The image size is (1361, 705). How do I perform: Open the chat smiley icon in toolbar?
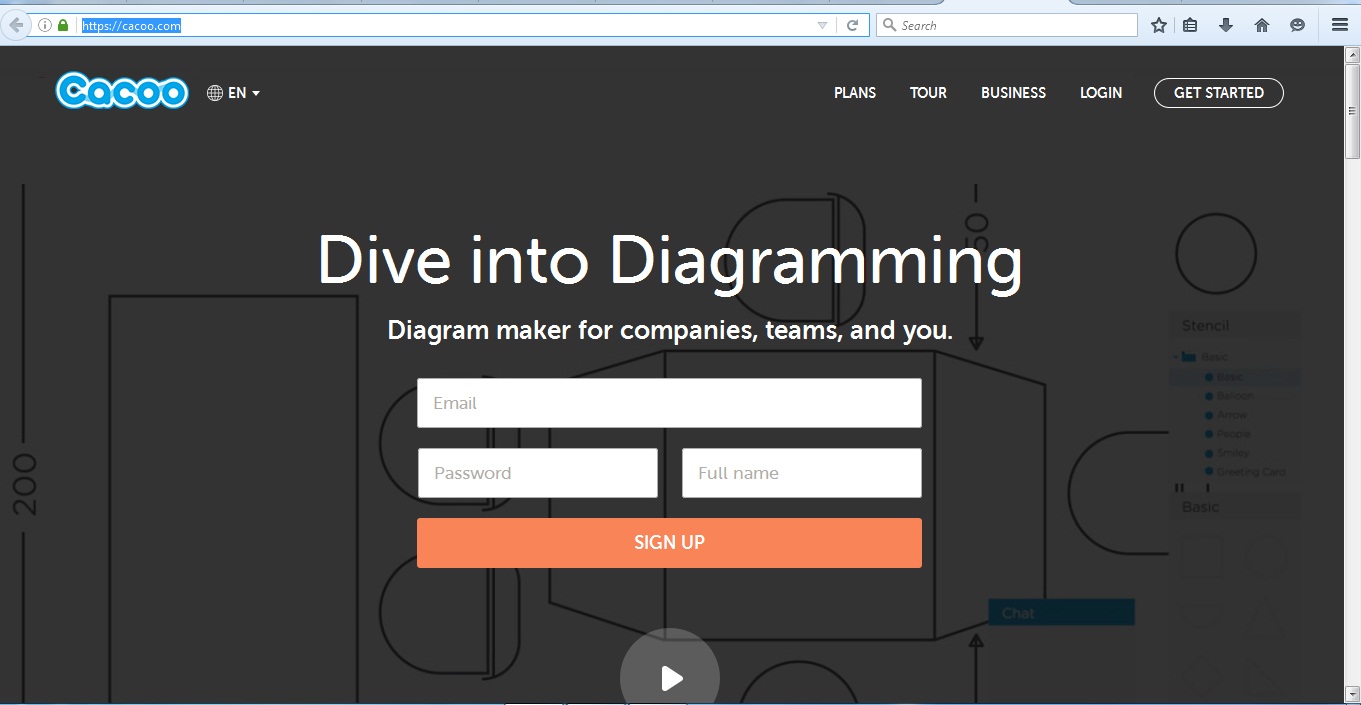point(1297,25)
